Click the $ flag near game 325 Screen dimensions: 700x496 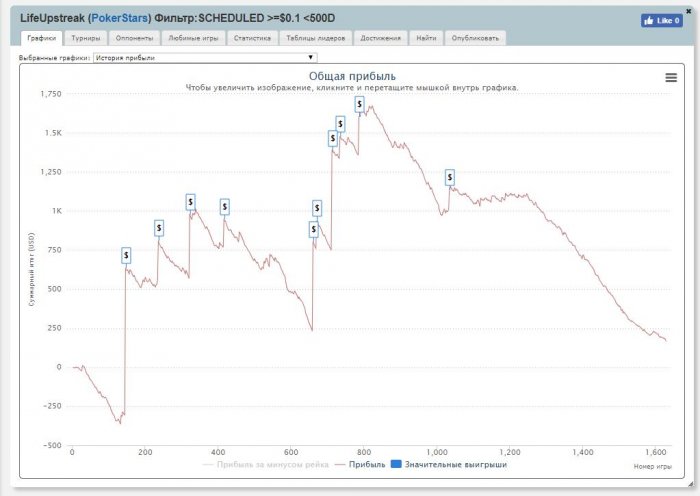click(191, 202)
